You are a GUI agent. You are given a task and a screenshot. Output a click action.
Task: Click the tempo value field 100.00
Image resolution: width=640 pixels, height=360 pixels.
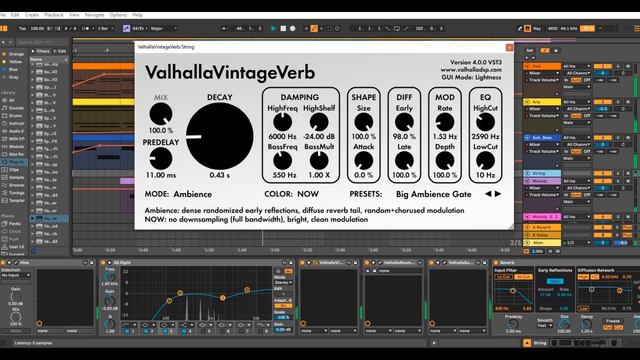37,29
